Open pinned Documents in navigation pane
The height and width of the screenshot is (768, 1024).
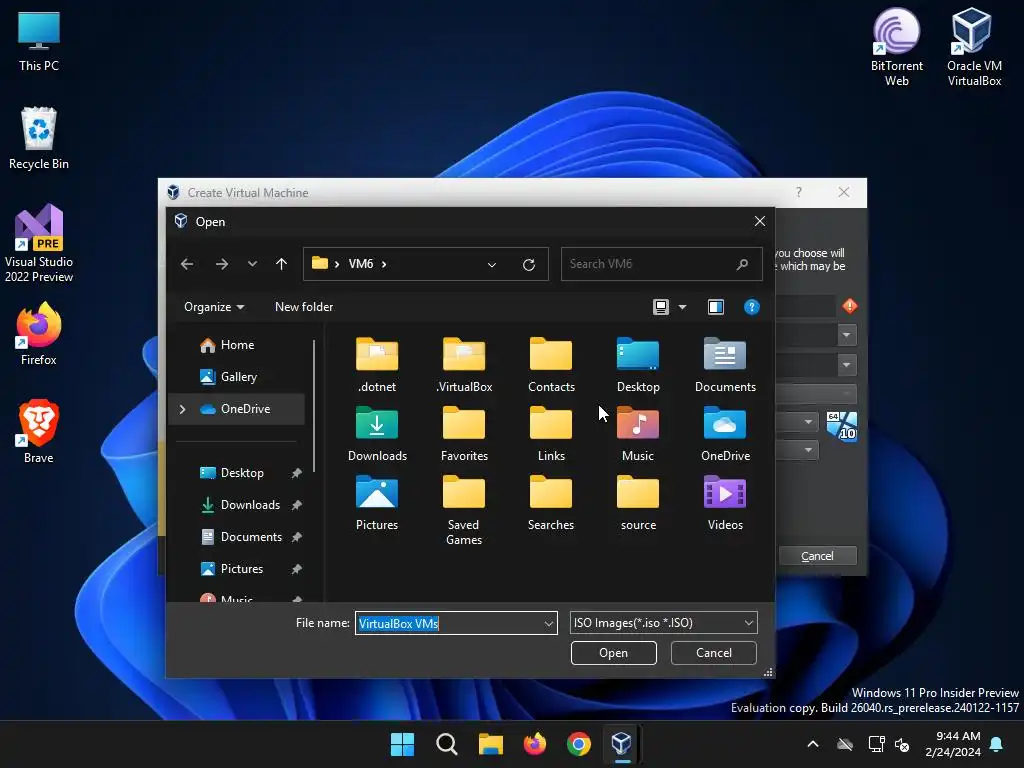pos(242,537)
